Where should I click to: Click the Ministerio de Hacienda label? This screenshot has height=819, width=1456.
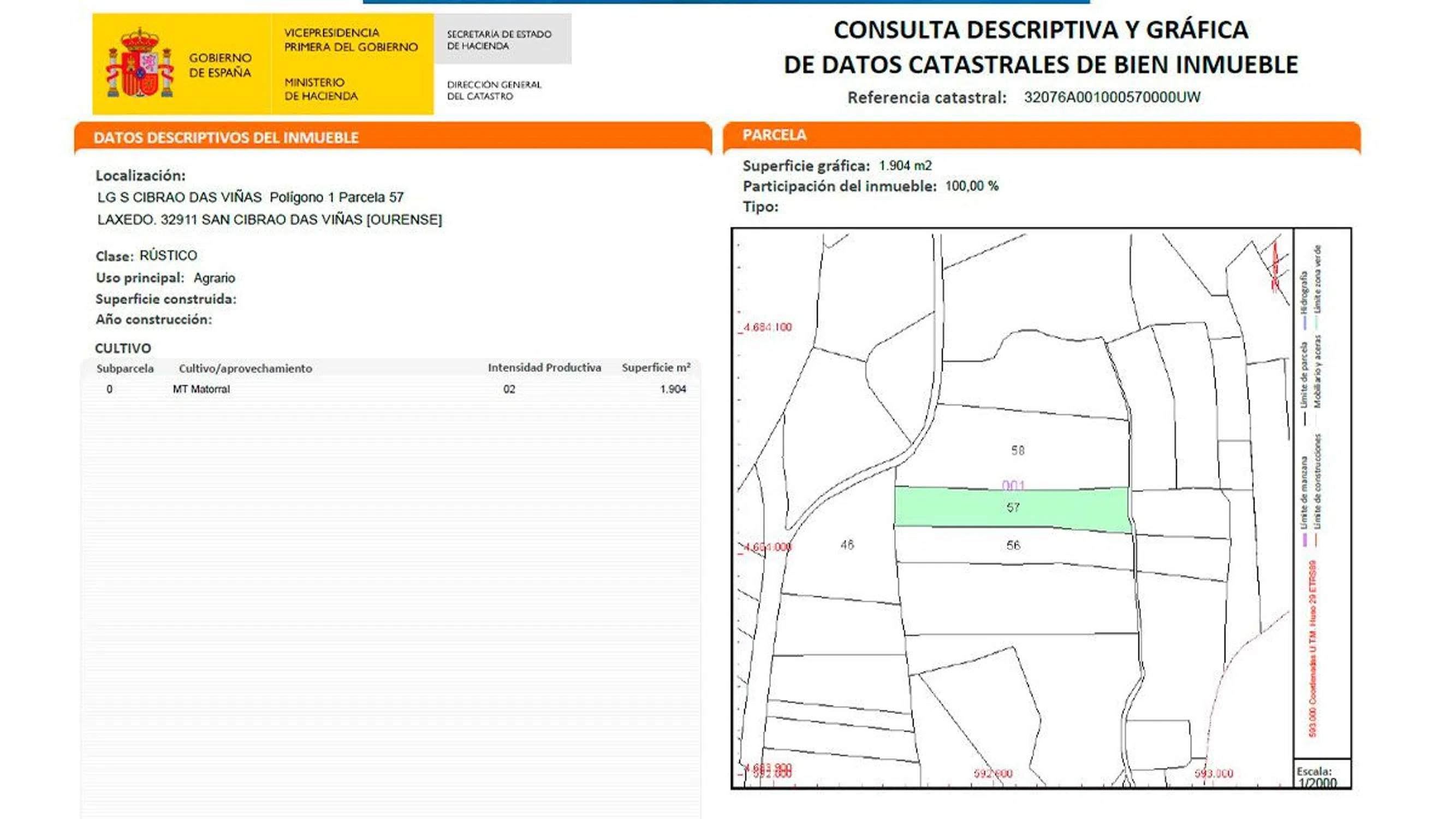tap(320, 90)
